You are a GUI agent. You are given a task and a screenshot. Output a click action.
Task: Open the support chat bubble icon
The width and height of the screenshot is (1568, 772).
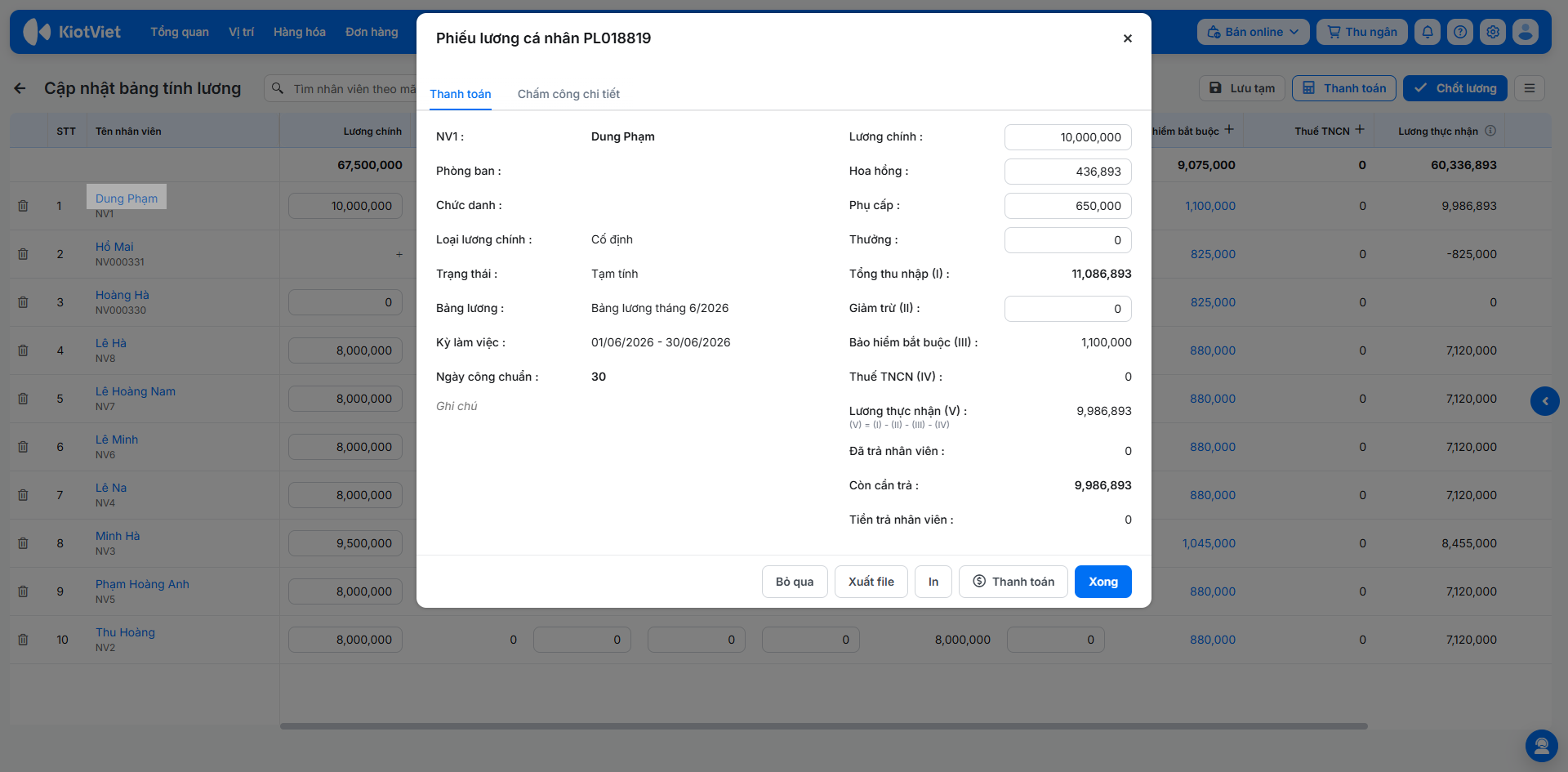point(1542,746)
